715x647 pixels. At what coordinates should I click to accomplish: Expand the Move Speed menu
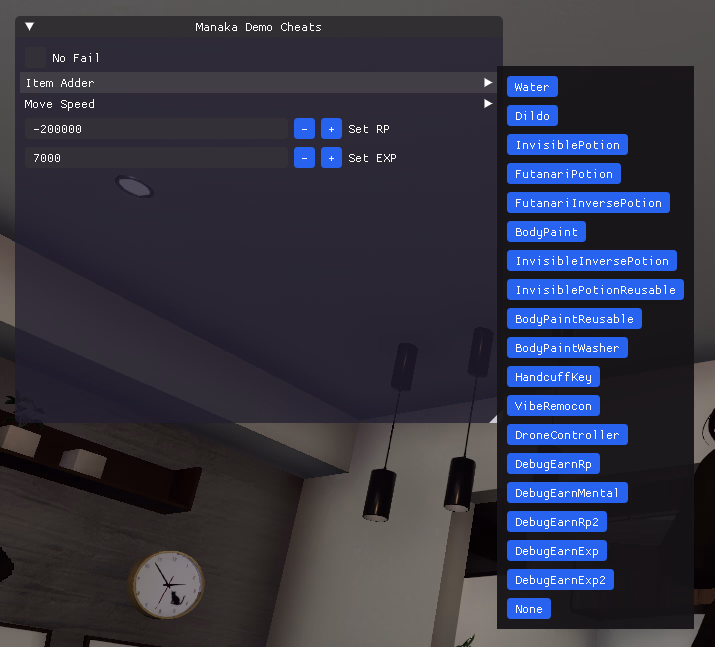259,104
